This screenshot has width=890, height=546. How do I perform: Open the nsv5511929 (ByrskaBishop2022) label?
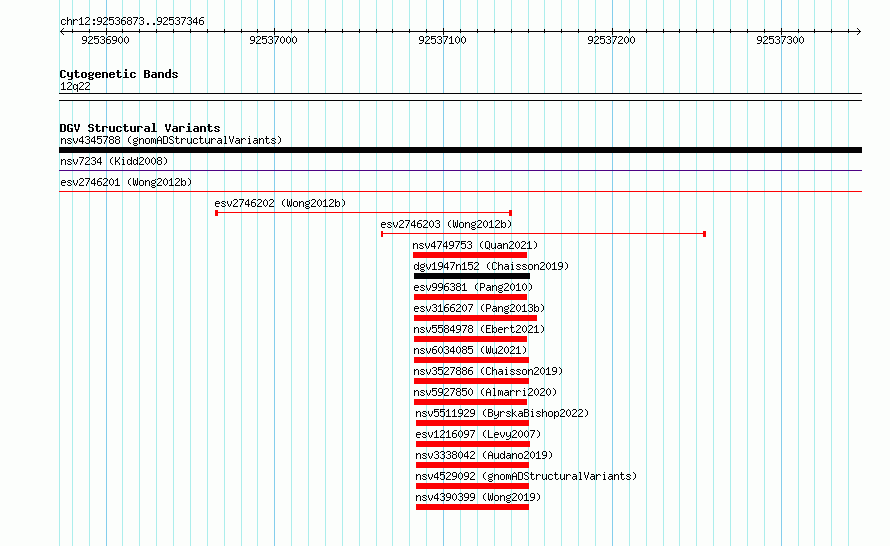[x=502, y=413]
